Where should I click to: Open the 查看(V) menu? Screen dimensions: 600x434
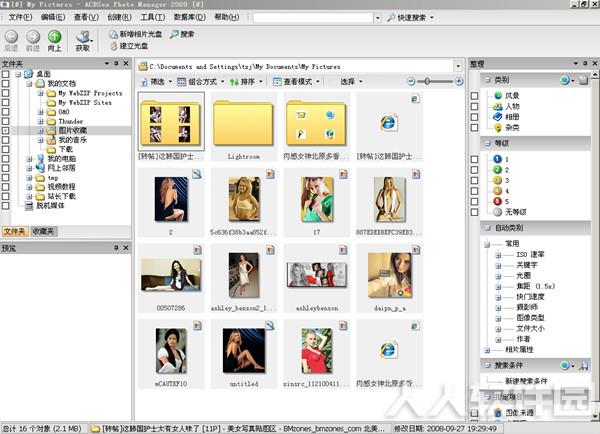[x=86, y=17]
